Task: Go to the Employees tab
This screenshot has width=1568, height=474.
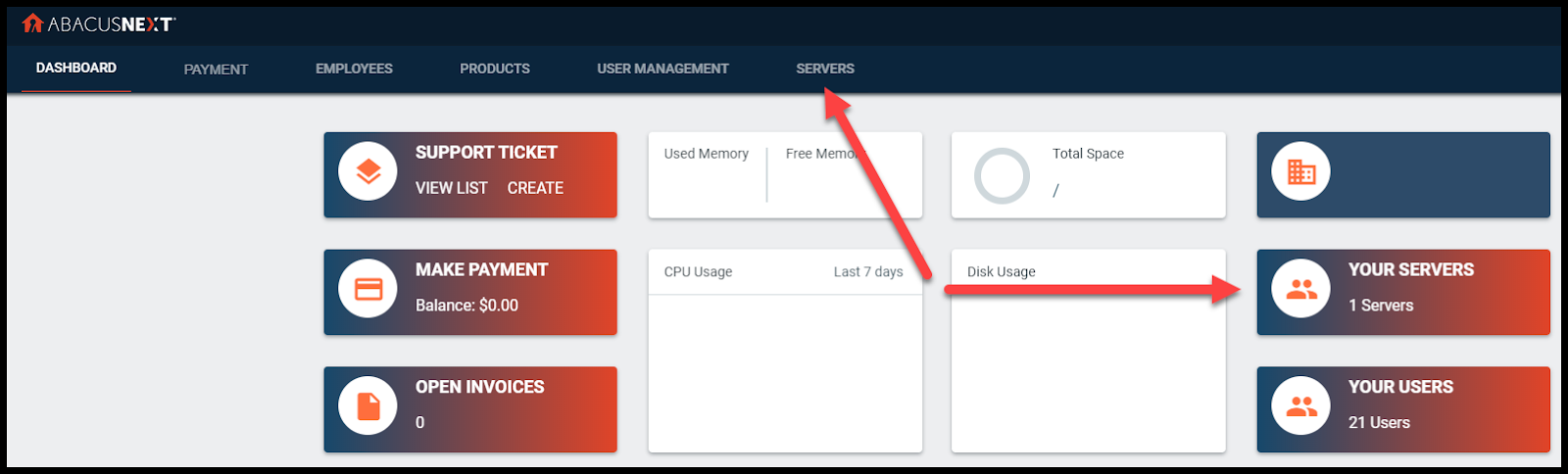Action: pos(354,69)
